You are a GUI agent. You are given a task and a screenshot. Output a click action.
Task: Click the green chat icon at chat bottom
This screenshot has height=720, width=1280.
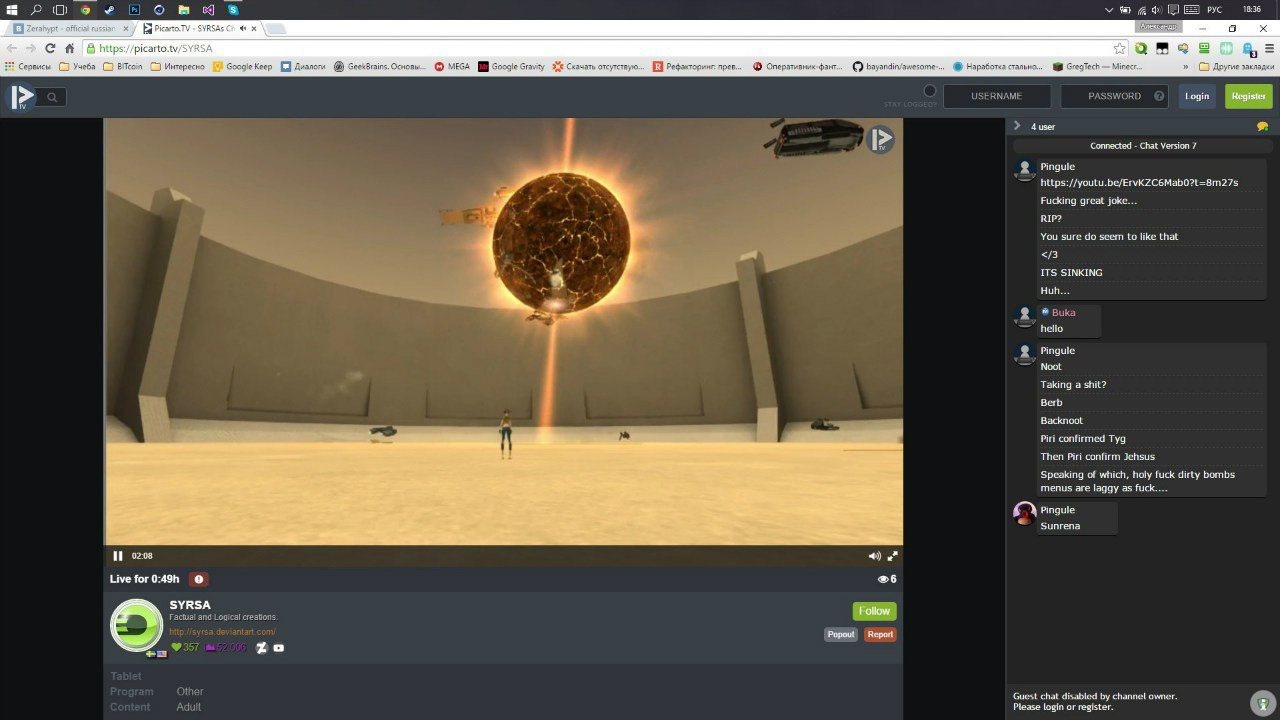click(1262, 701)
